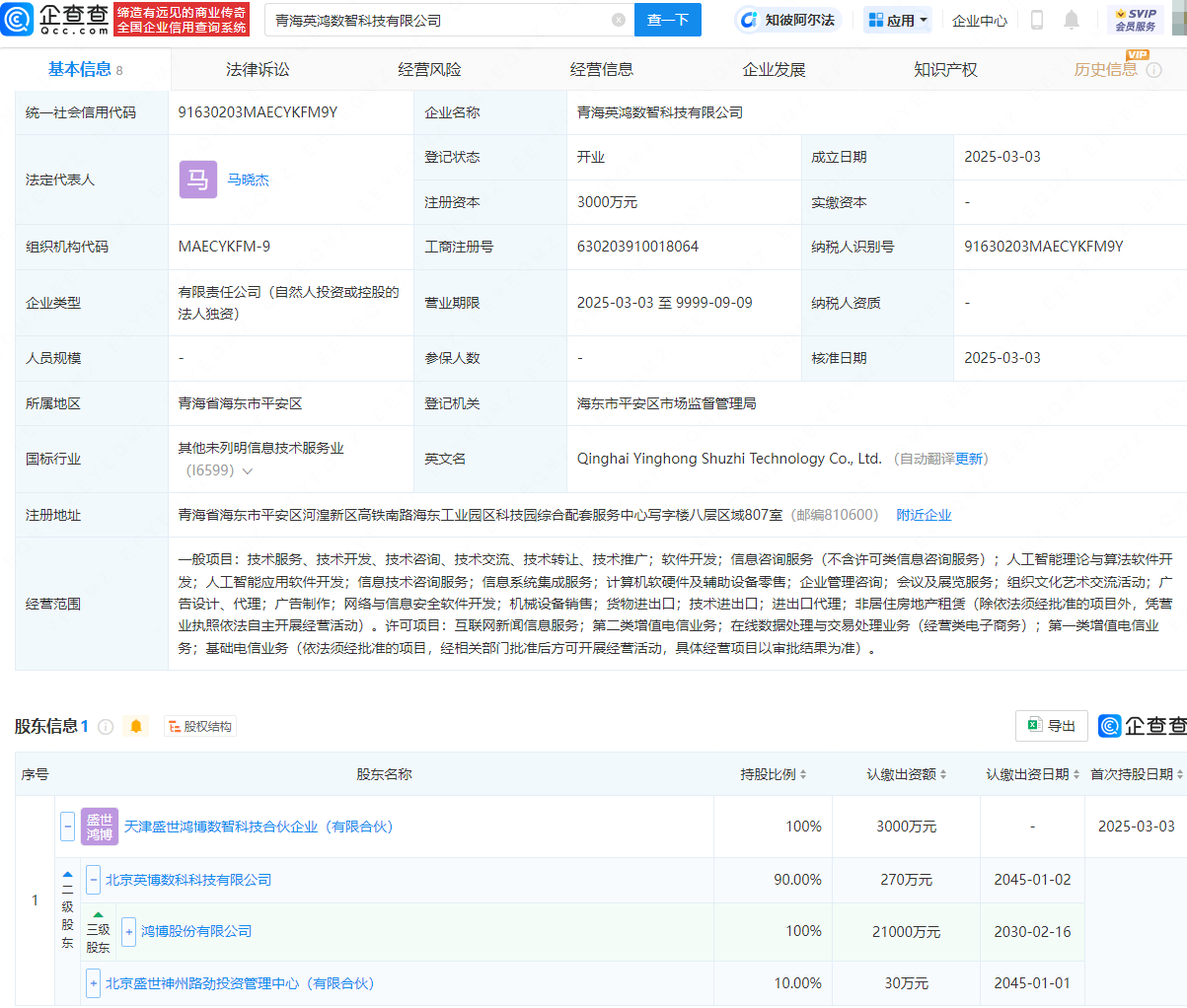This screenshot has width=1187, height=1008.
Task: Click 更新 link next to auto translation
Action: coord(969,459)
